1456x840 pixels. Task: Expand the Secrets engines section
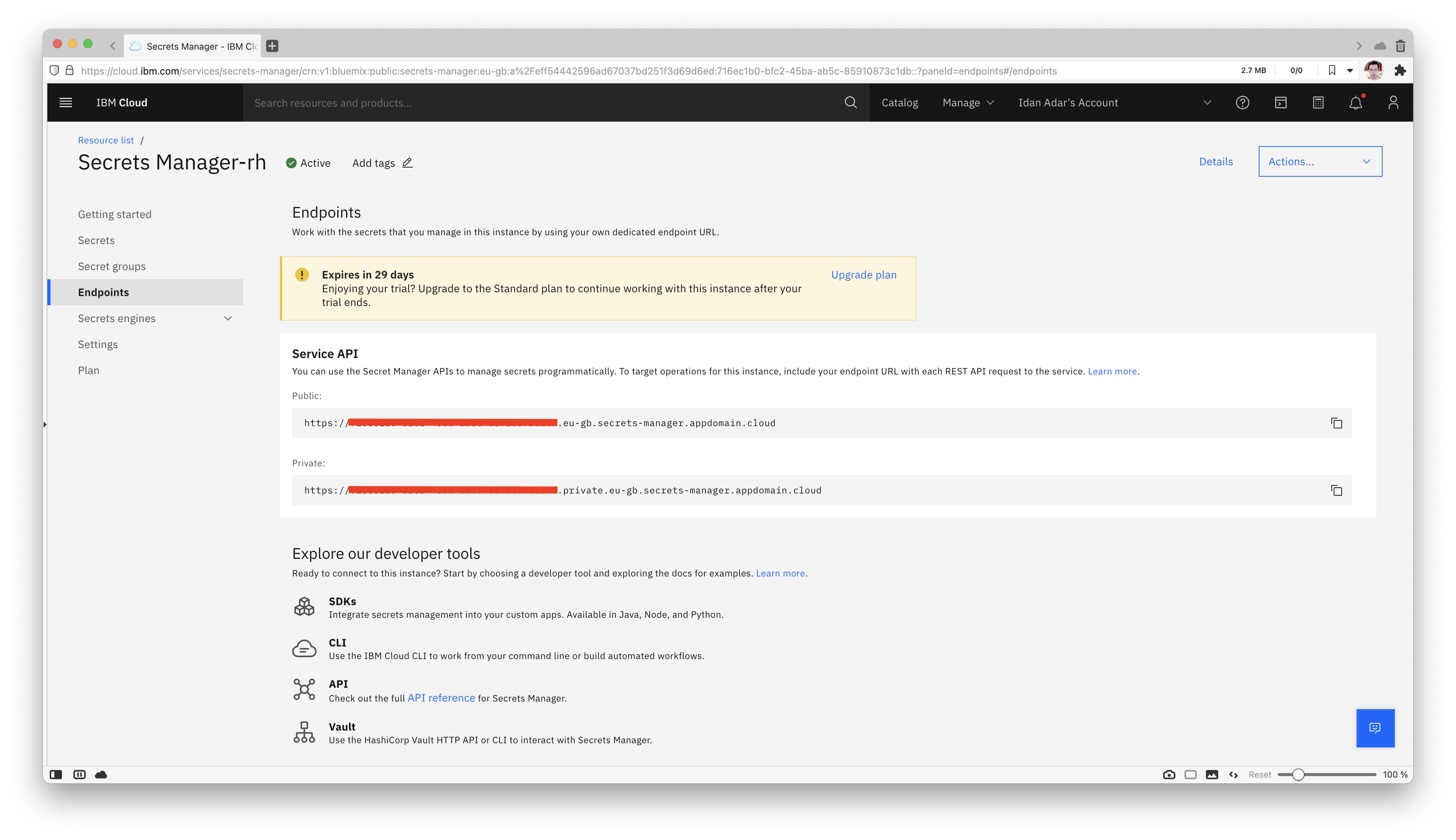pyautogui.click(x=228, y=319)
